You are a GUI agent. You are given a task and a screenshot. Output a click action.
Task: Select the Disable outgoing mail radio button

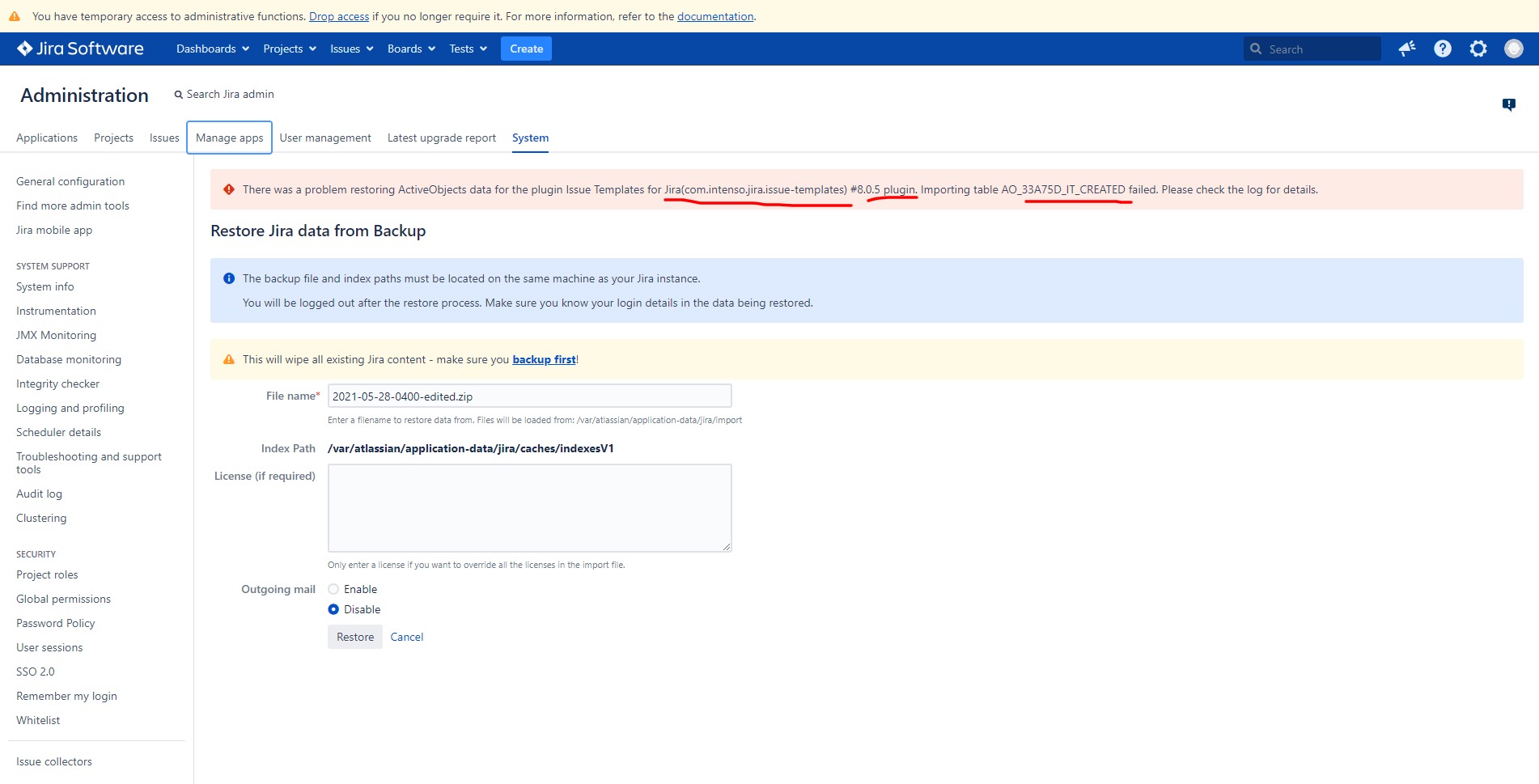(x=333, y=609)
